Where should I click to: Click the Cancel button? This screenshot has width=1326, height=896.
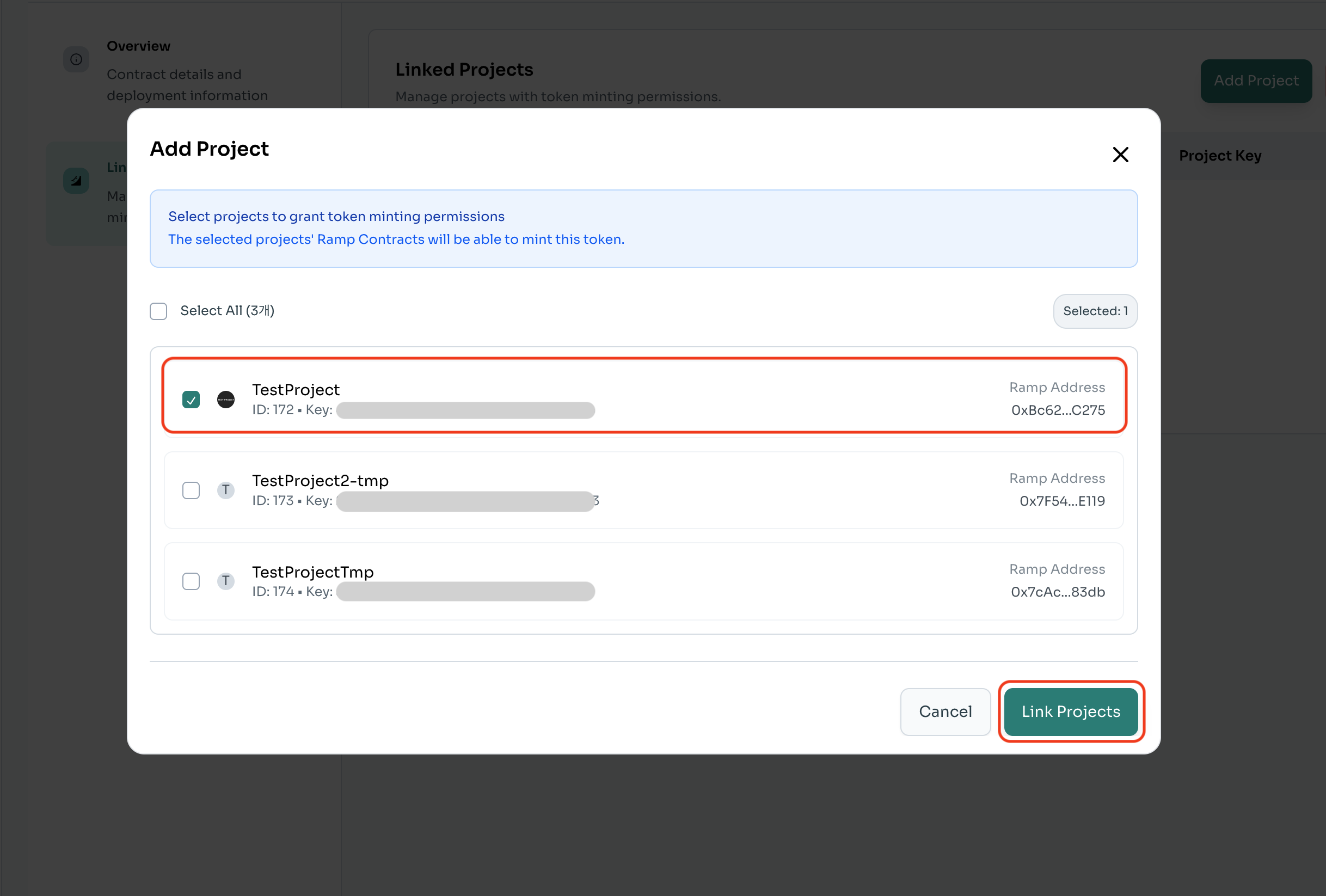click(x=945, y=711)
